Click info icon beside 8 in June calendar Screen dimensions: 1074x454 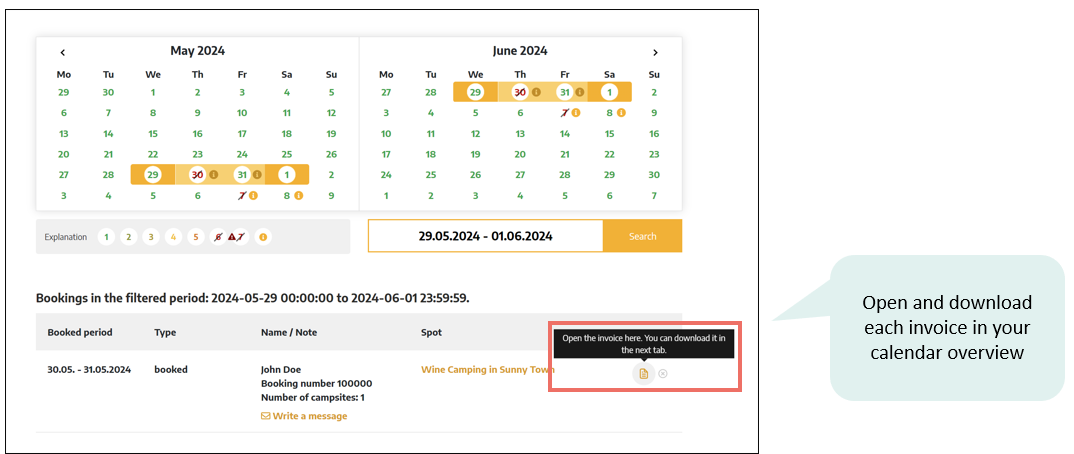[621, 113]
